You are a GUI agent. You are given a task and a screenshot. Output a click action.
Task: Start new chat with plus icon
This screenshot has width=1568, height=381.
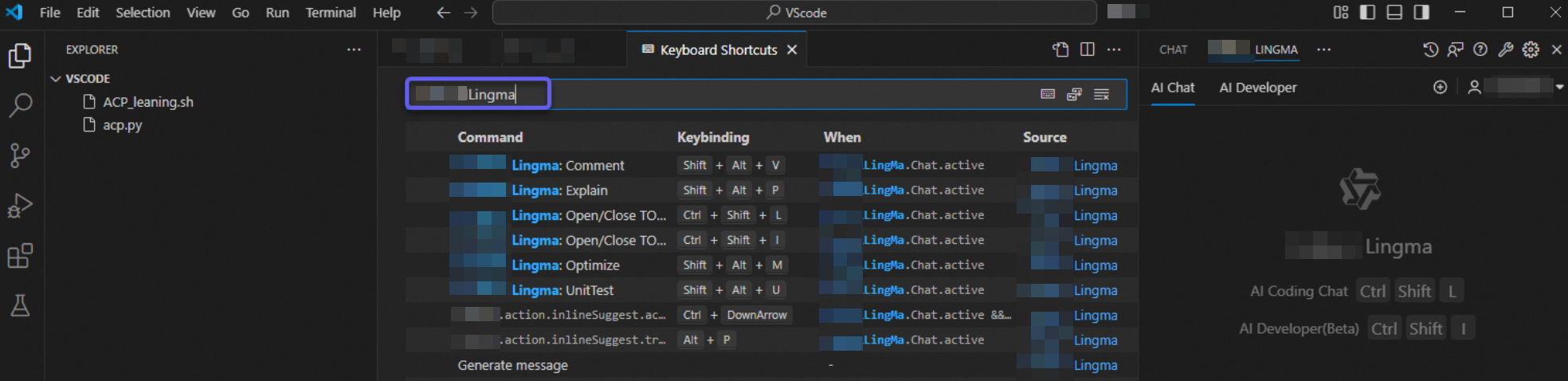[x=1440, y=87]
